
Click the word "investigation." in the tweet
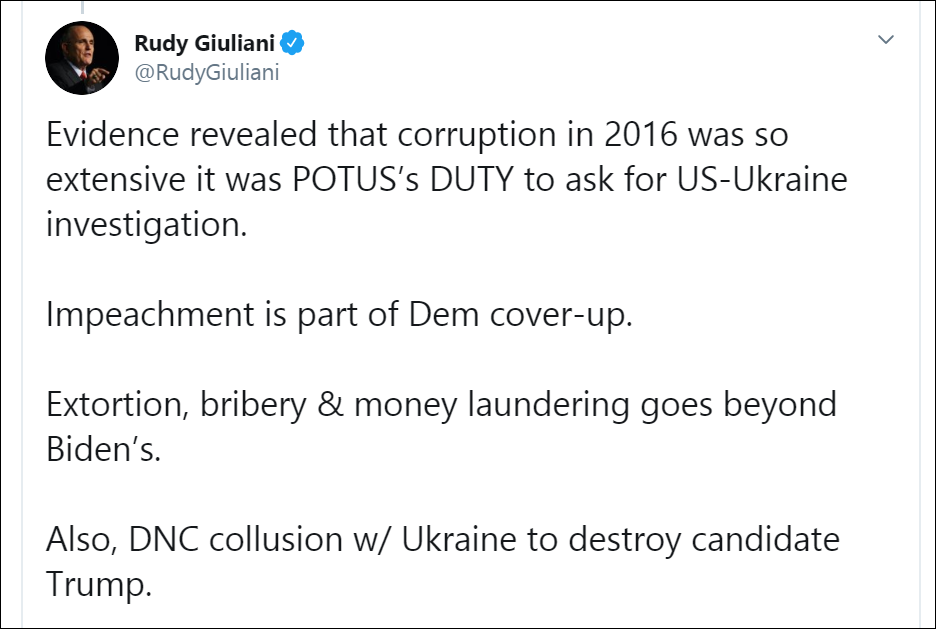pyautogui.click(x=146, y=225)
